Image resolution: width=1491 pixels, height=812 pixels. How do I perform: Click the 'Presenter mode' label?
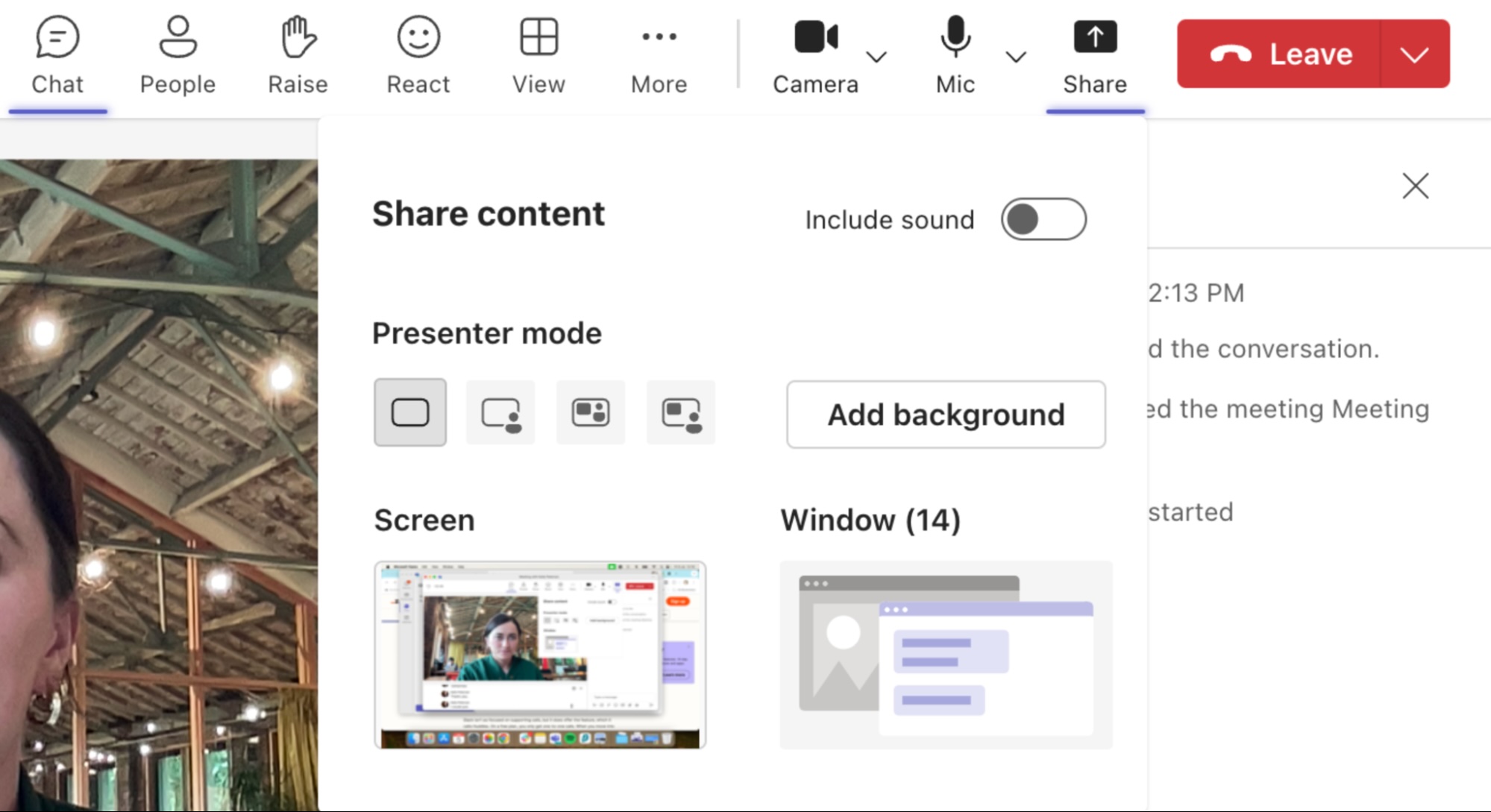[487, 333]
